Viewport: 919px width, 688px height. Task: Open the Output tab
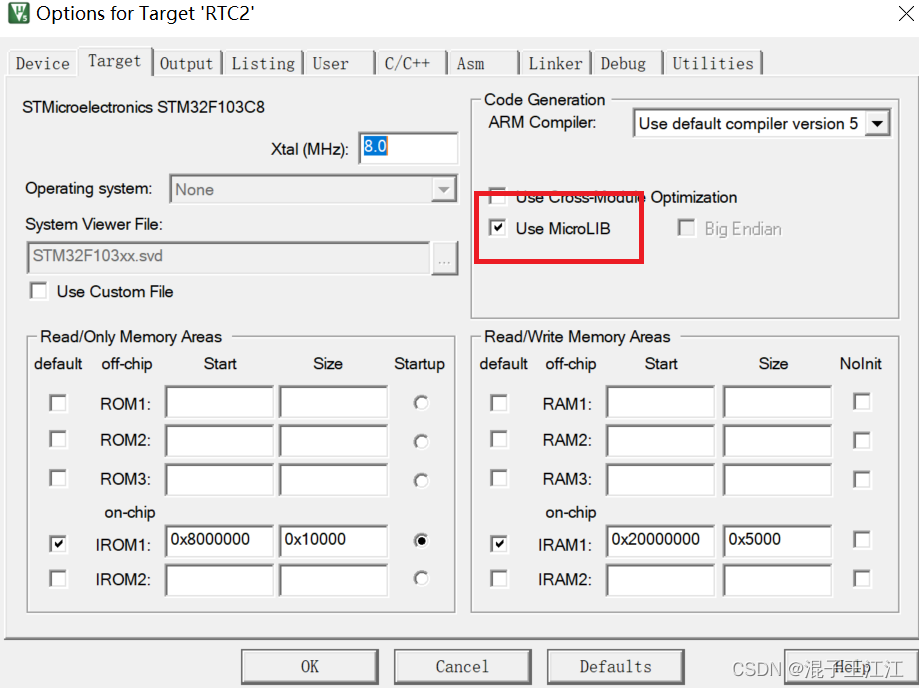pyautogui.click(x=186, y=63)
